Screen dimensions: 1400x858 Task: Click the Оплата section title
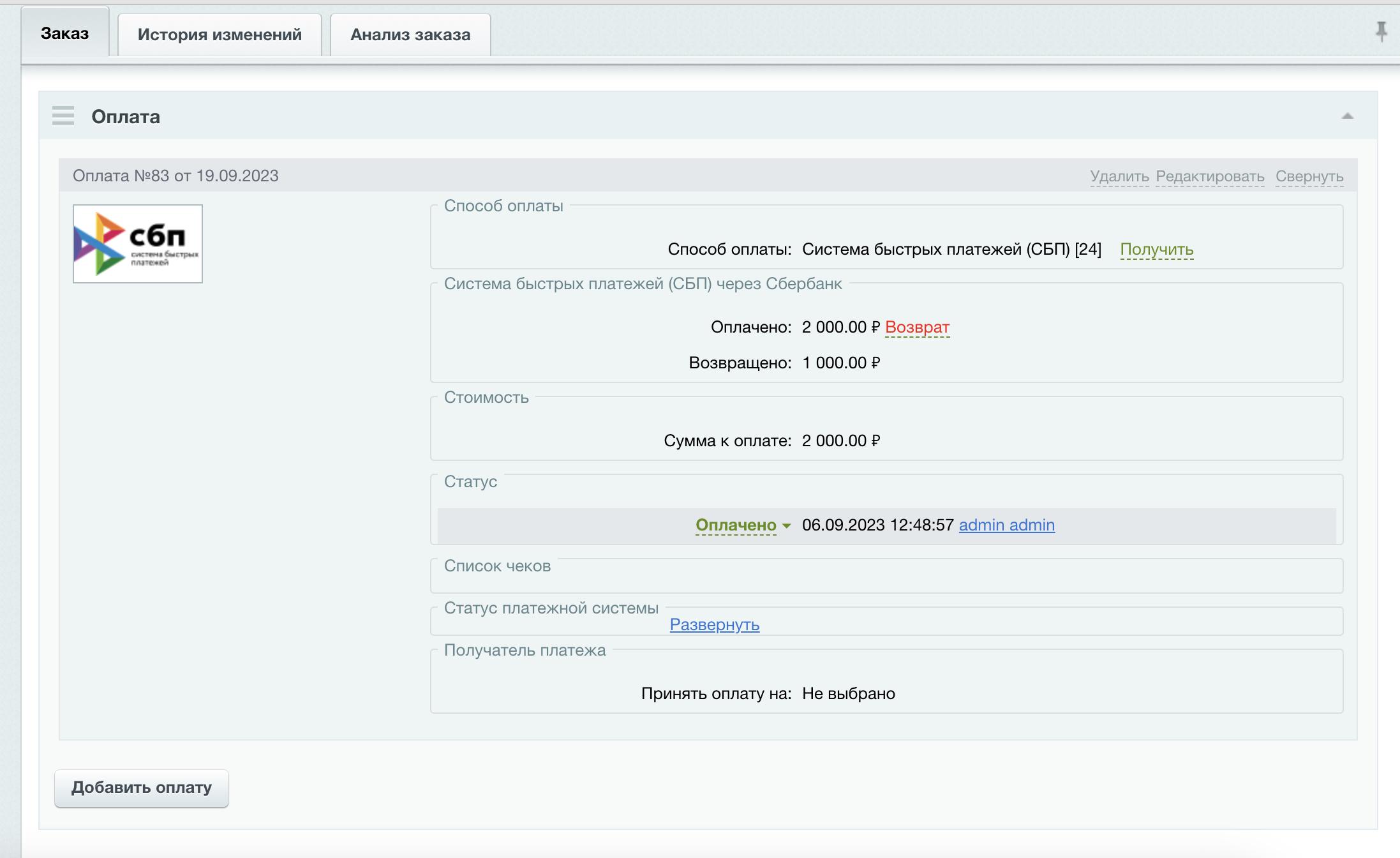pos(126,116)
